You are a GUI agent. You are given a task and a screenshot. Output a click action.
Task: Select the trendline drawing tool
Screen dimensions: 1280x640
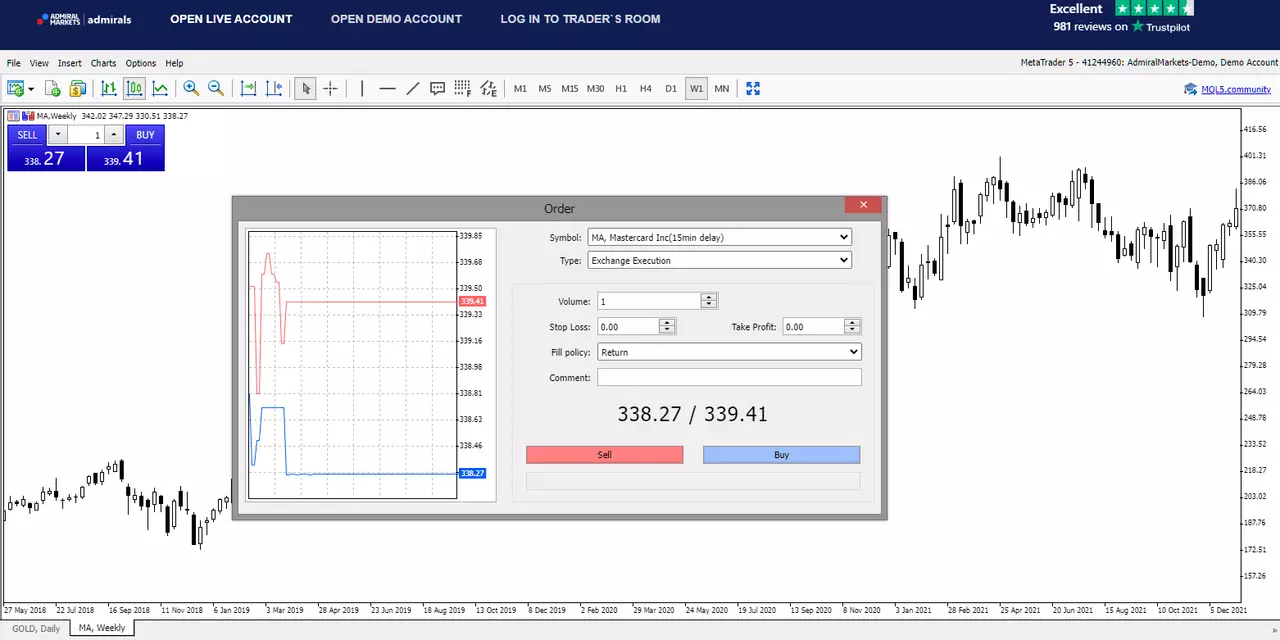point(412,89)
